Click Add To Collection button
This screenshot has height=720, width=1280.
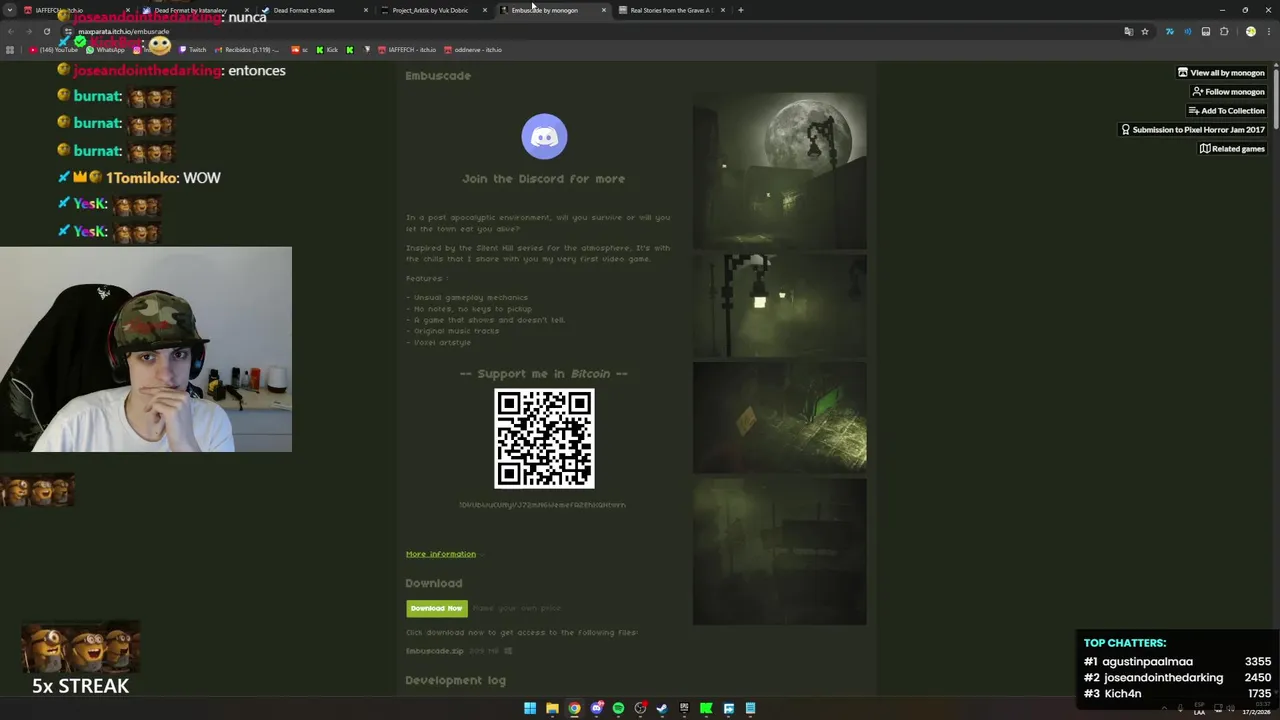click(1226, 111)
